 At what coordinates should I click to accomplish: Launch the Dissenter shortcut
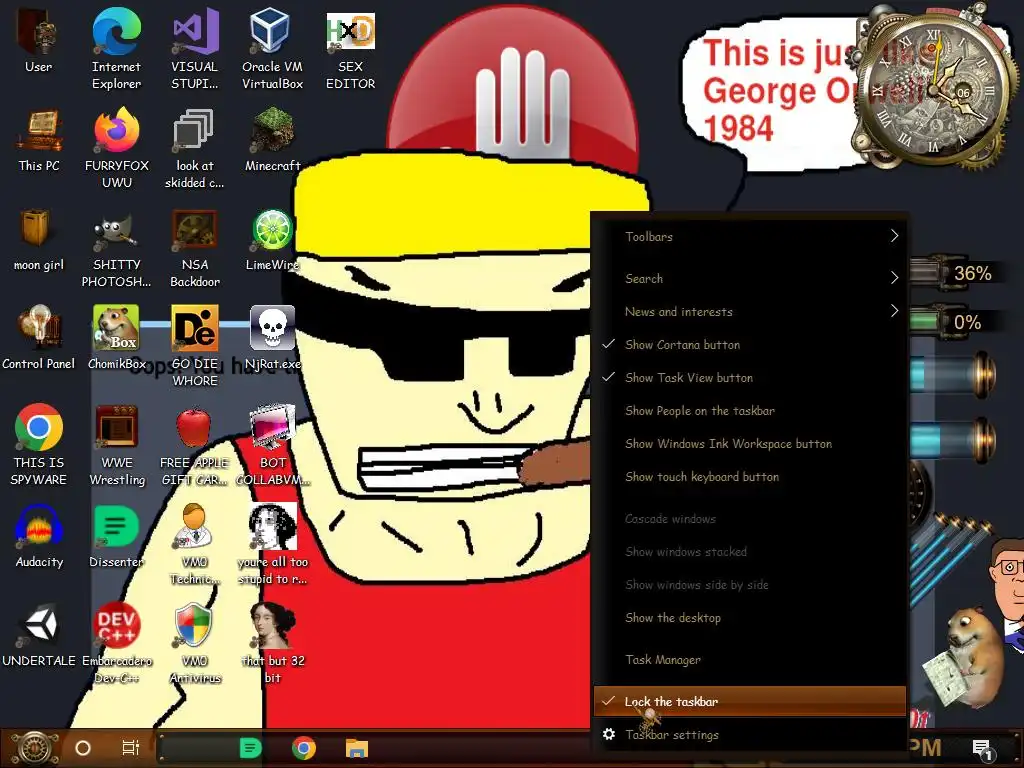[x=116, y=536]
